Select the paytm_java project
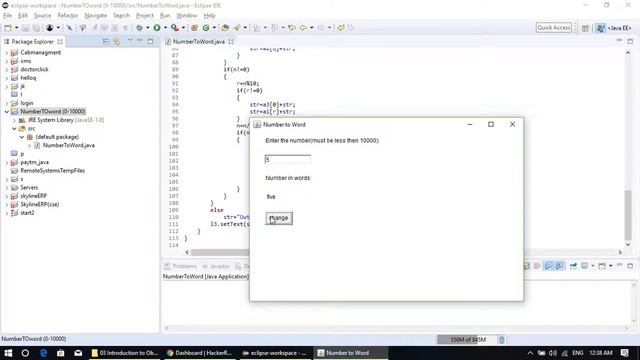Viewport: 640px width, 360px height. pos(34,162)
